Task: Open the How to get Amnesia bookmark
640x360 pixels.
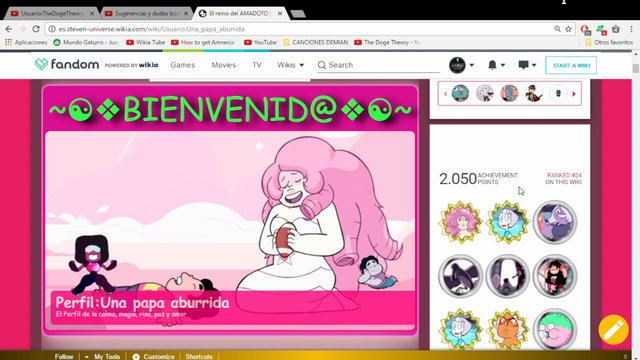Action: pos(203,42)
